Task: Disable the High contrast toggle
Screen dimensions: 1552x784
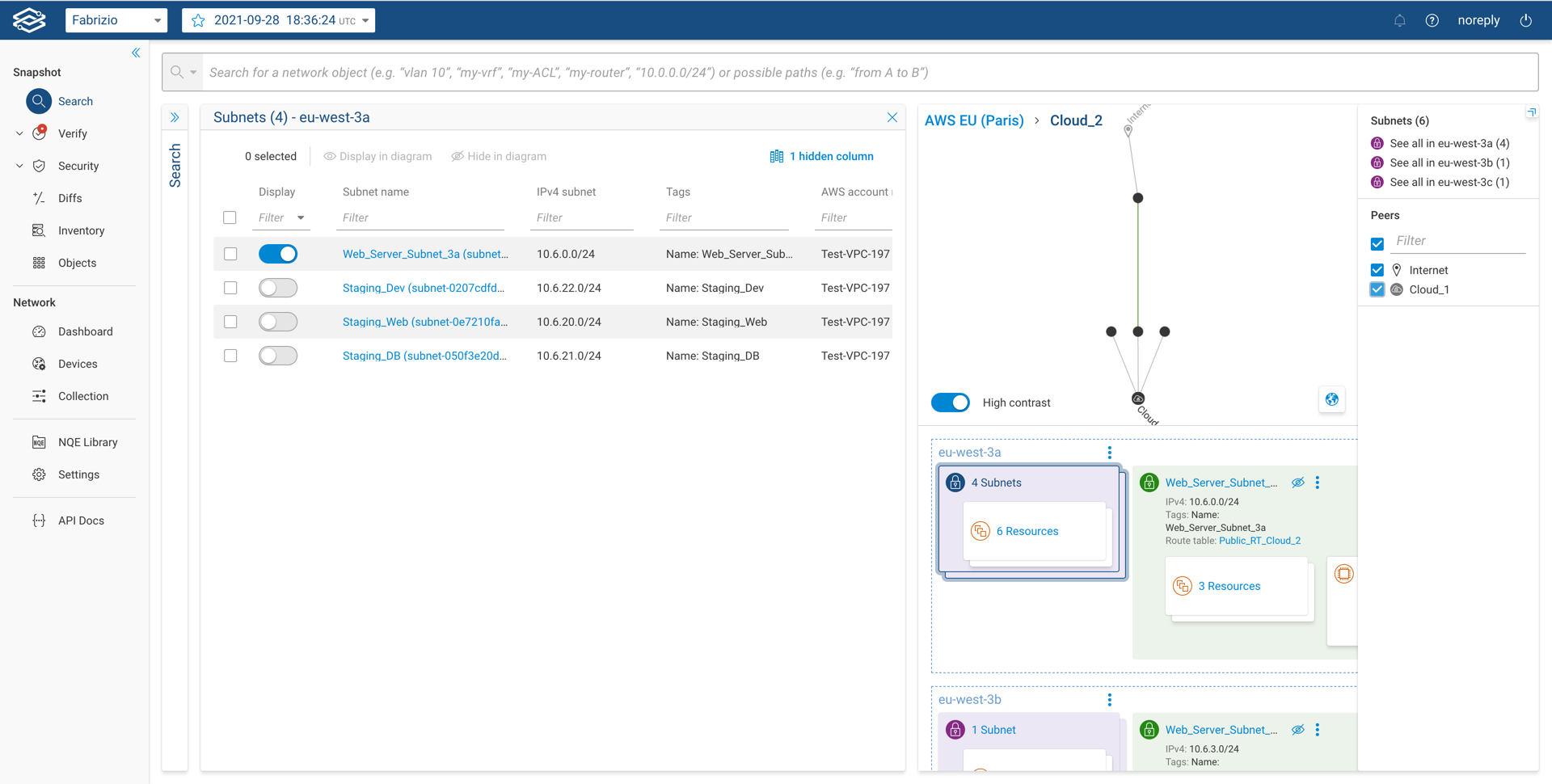Action: pos(950,402)
